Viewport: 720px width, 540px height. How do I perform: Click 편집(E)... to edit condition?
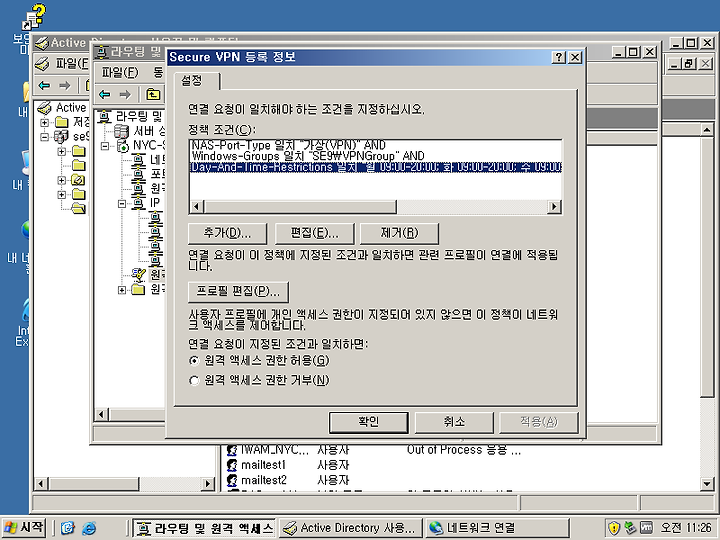tap(314, 233)
